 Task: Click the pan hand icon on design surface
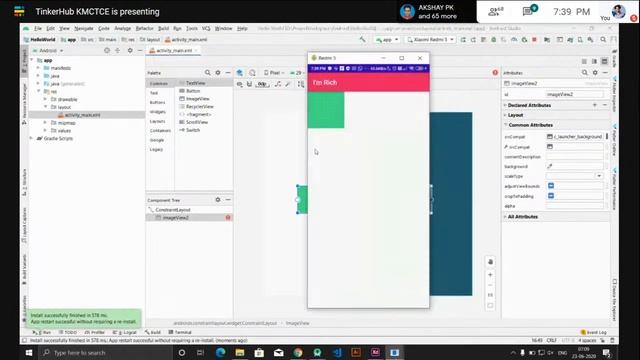point(490,262)
